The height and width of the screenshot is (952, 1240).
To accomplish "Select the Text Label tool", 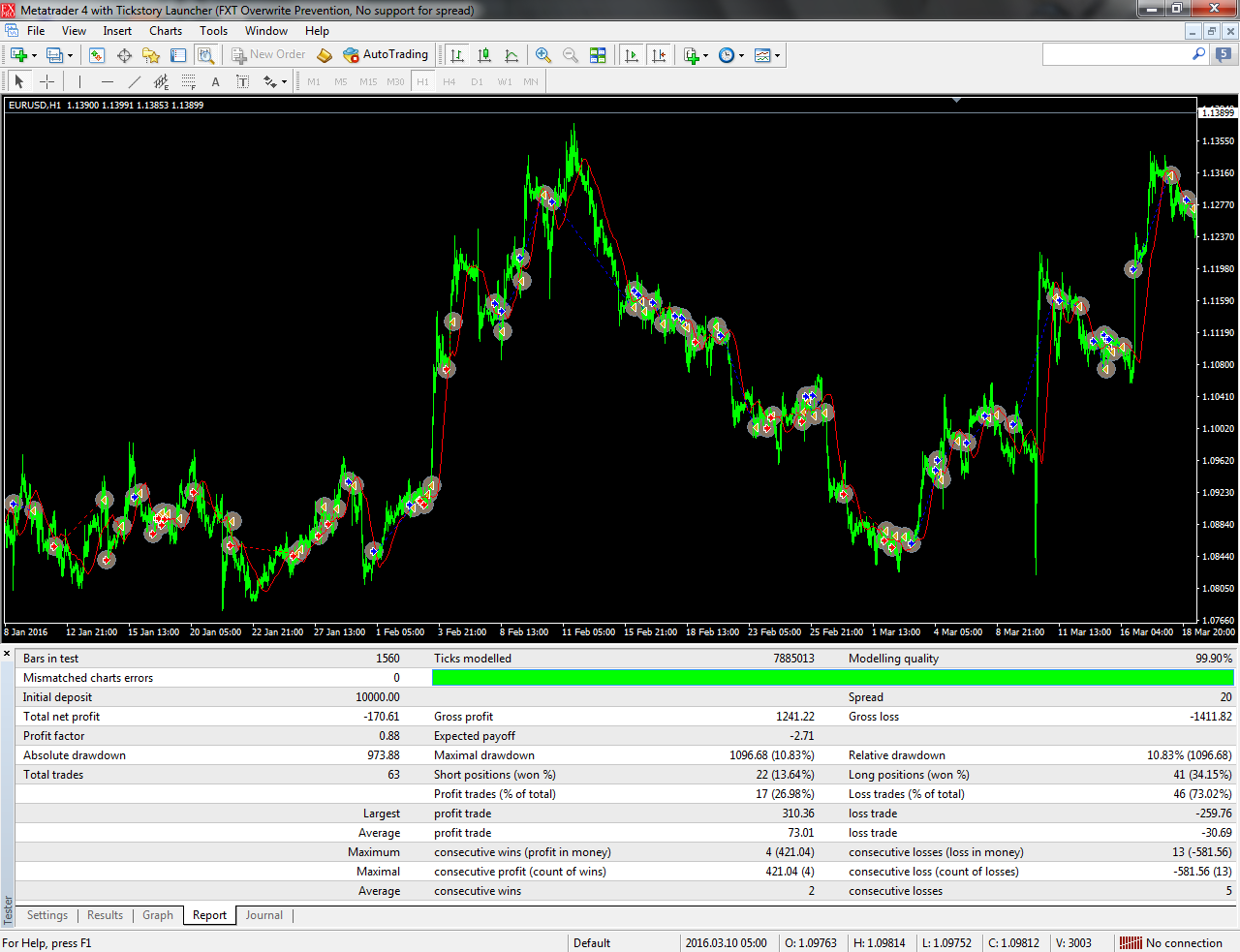I will pyautogui.click(x=243, y=82).
